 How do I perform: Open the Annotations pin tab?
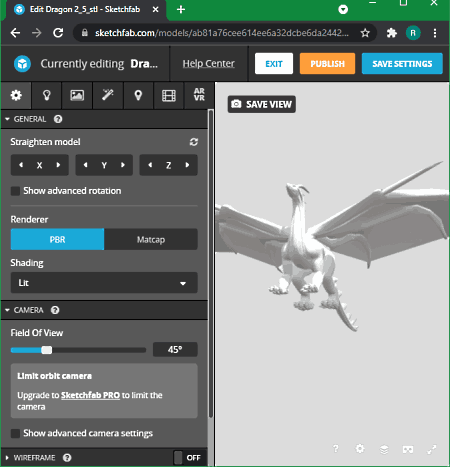point(138,96)
